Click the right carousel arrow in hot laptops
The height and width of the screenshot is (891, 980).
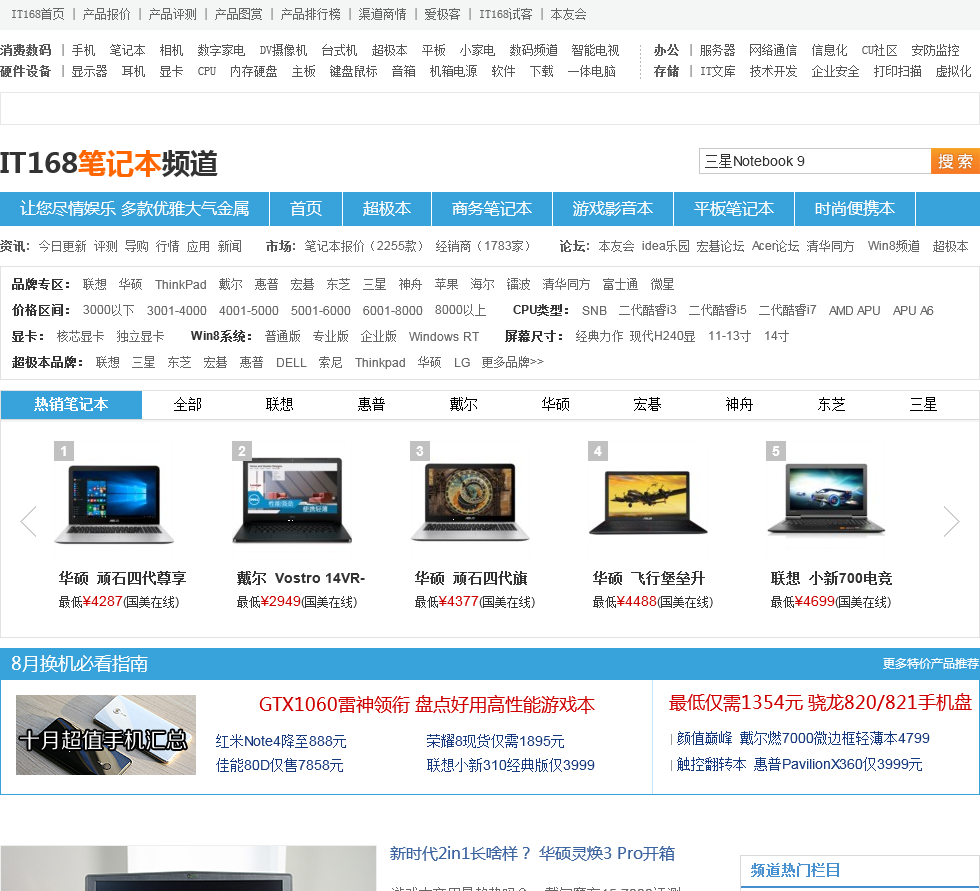[x=951, y=521]
